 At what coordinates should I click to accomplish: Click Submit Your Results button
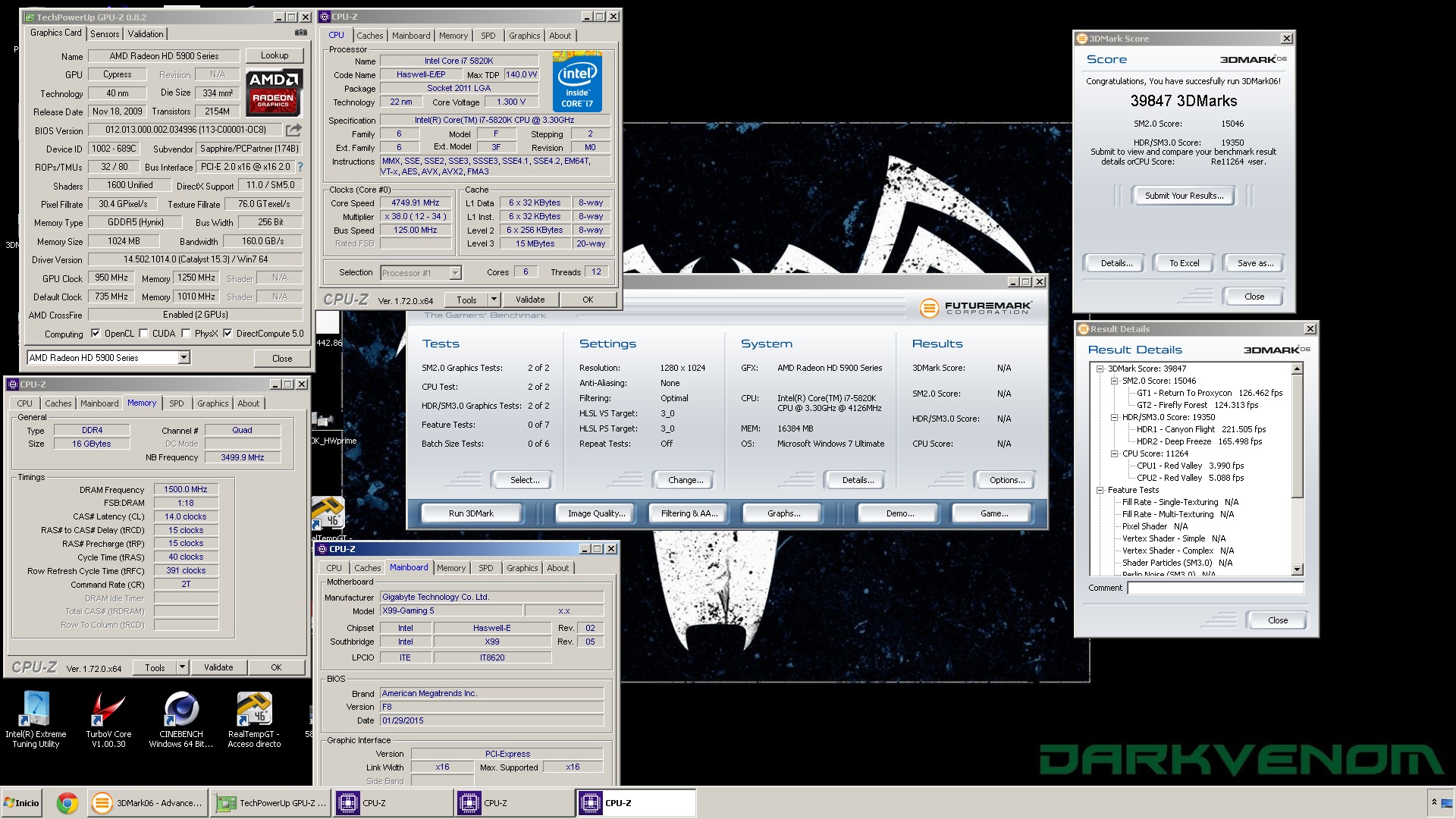click(1184, 196)
